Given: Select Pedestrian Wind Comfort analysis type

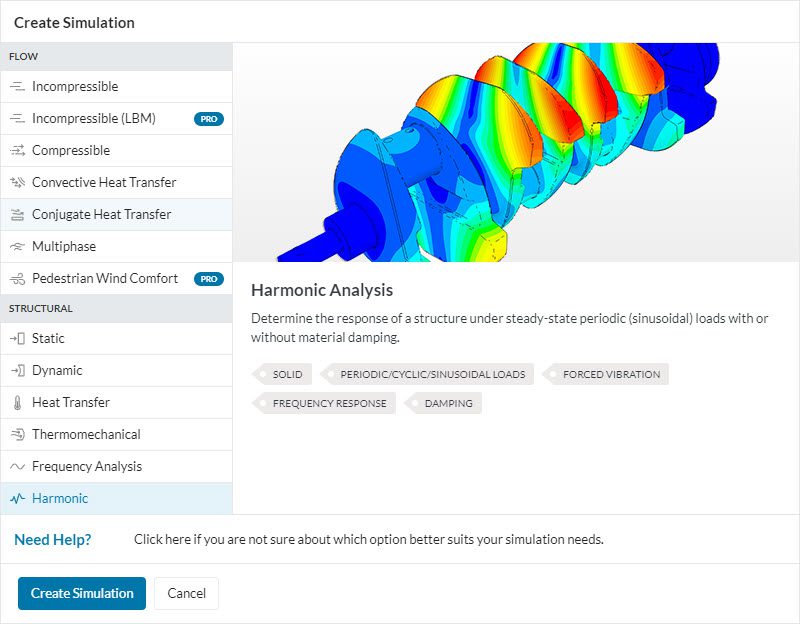Looking at the screenshot, I should pyautogui.click(x=104, y=279).
